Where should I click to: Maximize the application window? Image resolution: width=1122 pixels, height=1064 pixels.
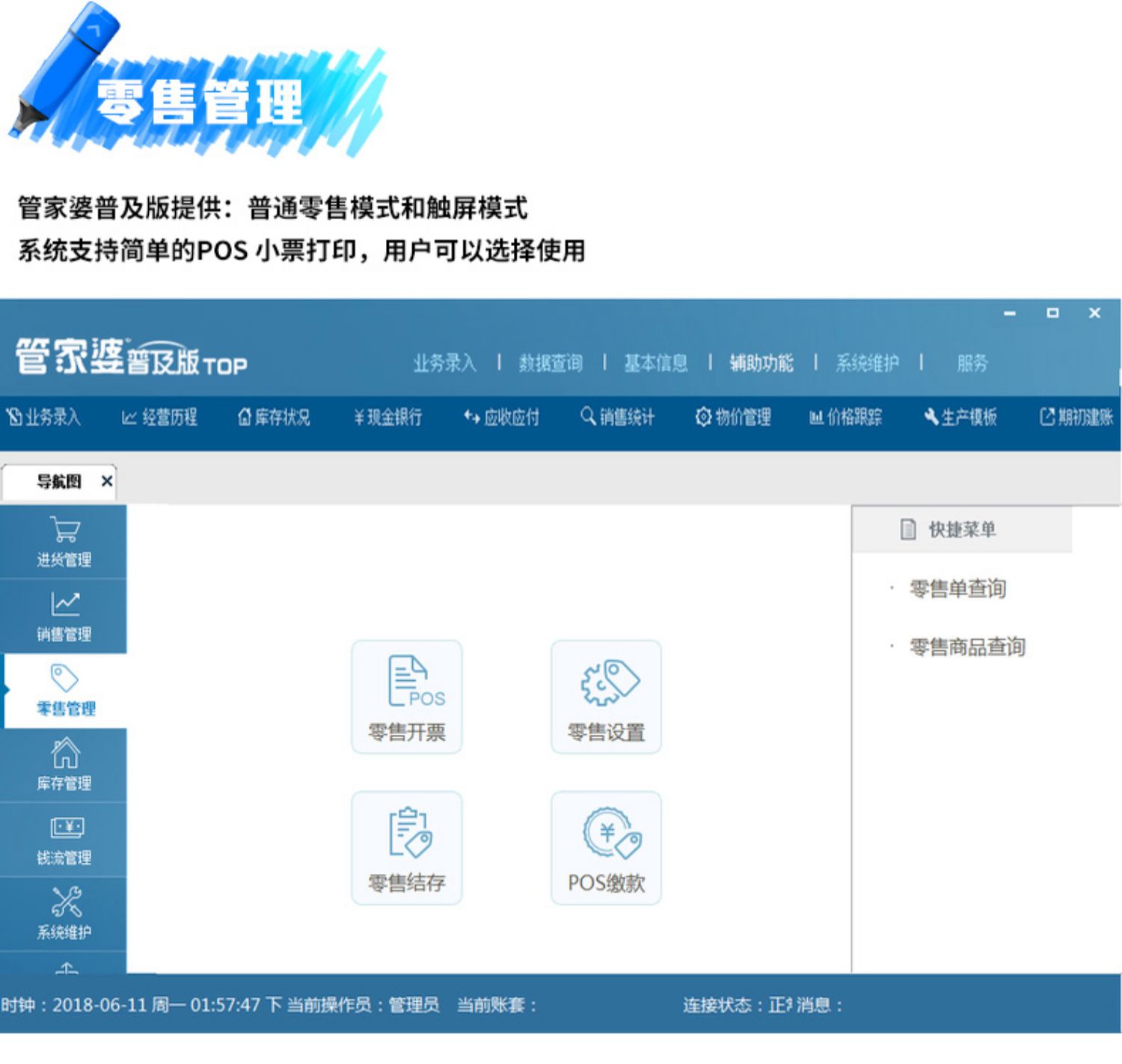coord(1052,313)
